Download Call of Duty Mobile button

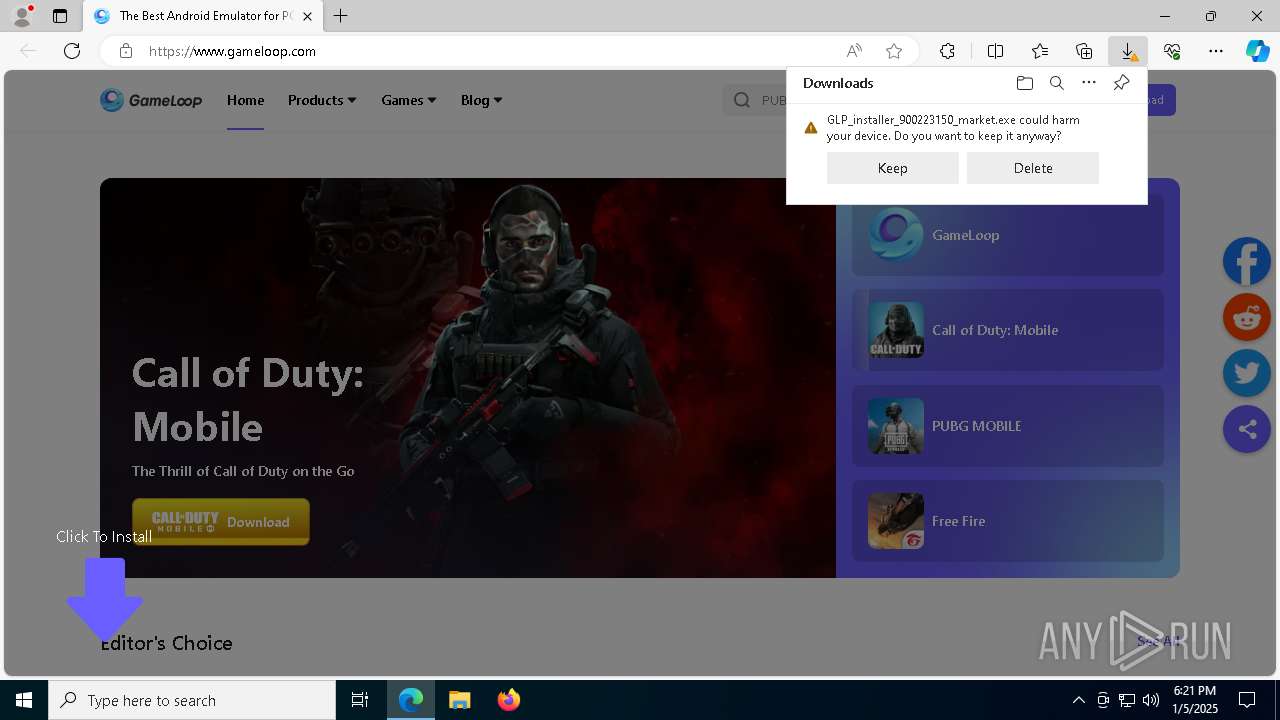click(221, 522)
